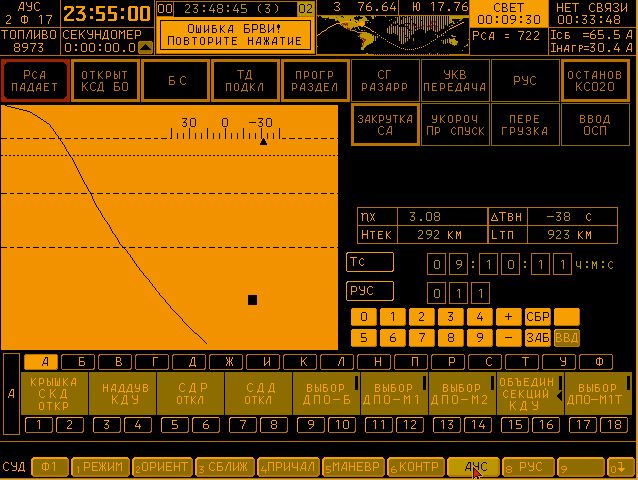Select letter tab Б

coord(78,362)
